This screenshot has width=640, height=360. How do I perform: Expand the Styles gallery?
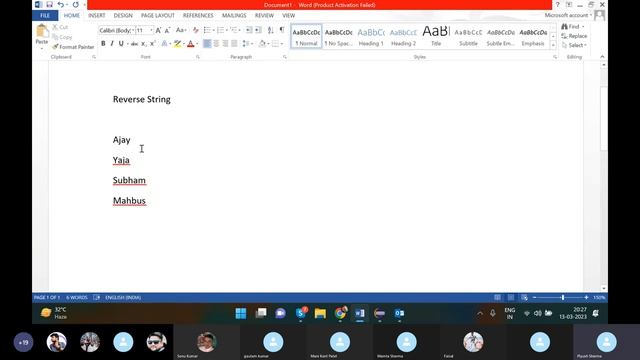pos(553,46)
